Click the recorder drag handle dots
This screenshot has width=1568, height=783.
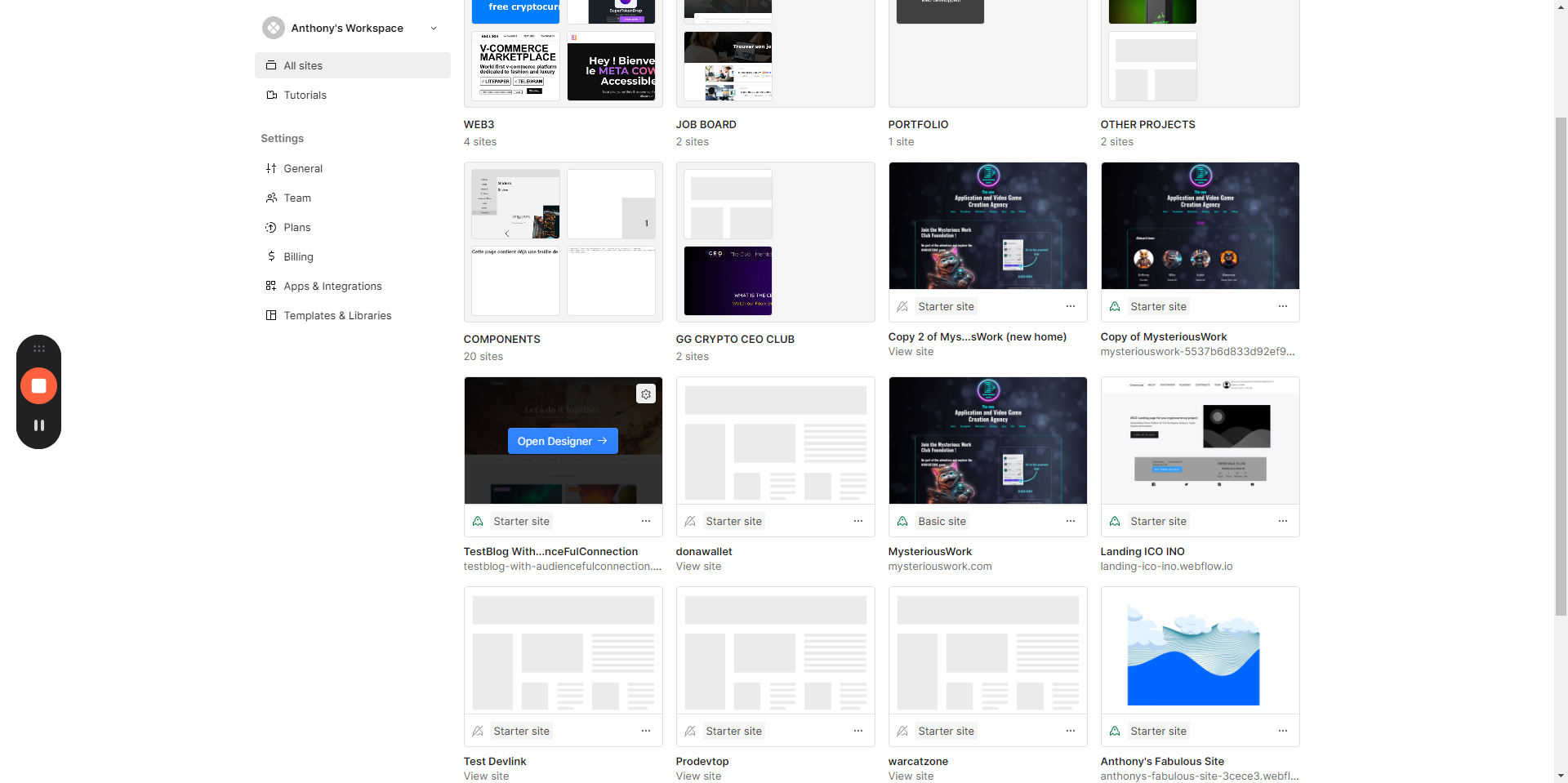coord(38,349)
